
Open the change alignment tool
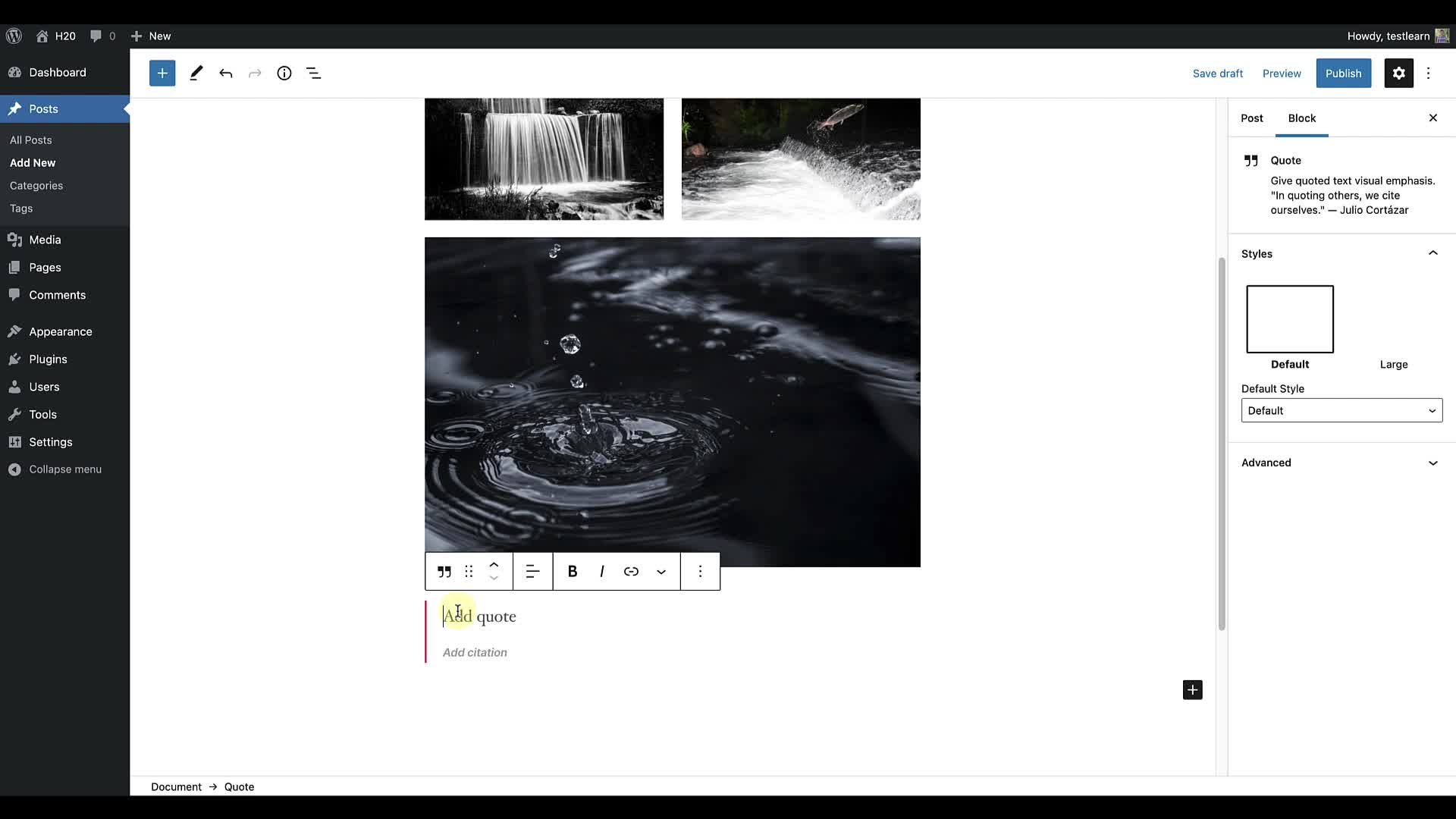tap(532, 572)
